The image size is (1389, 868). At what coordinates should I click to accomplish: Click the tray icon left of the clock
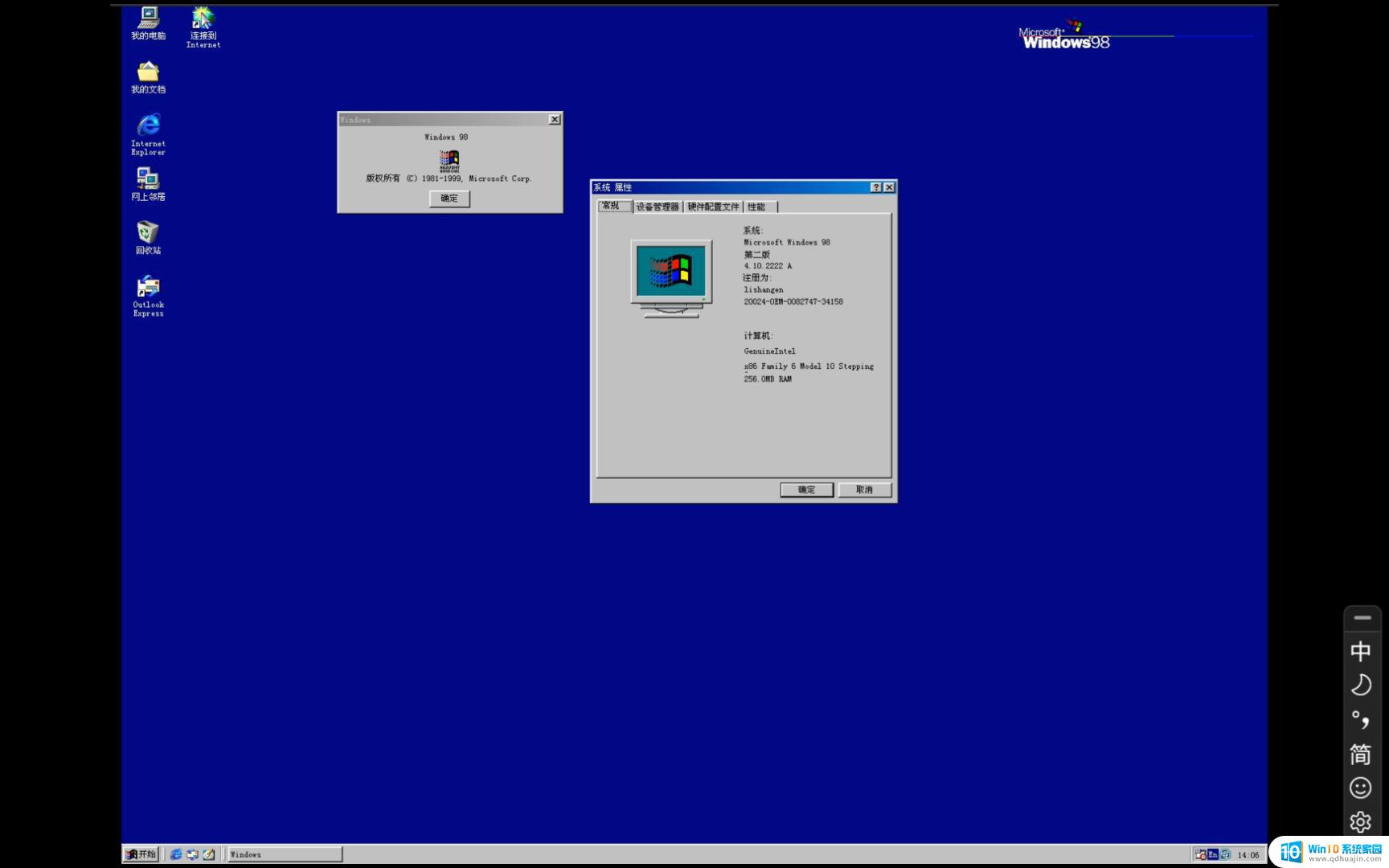tap(1225, 854)
